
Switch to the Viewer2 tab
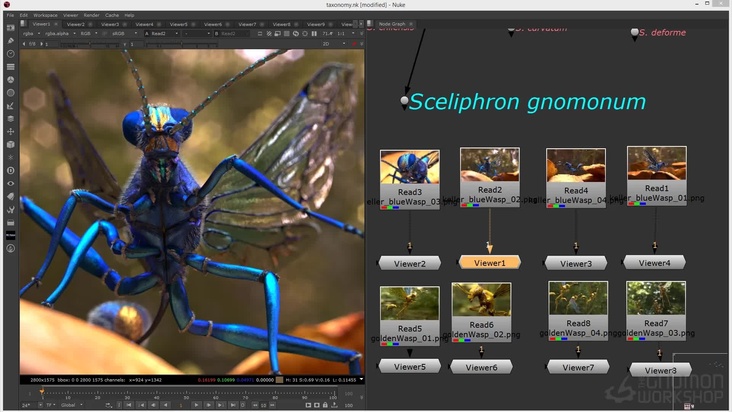point(76,24)
